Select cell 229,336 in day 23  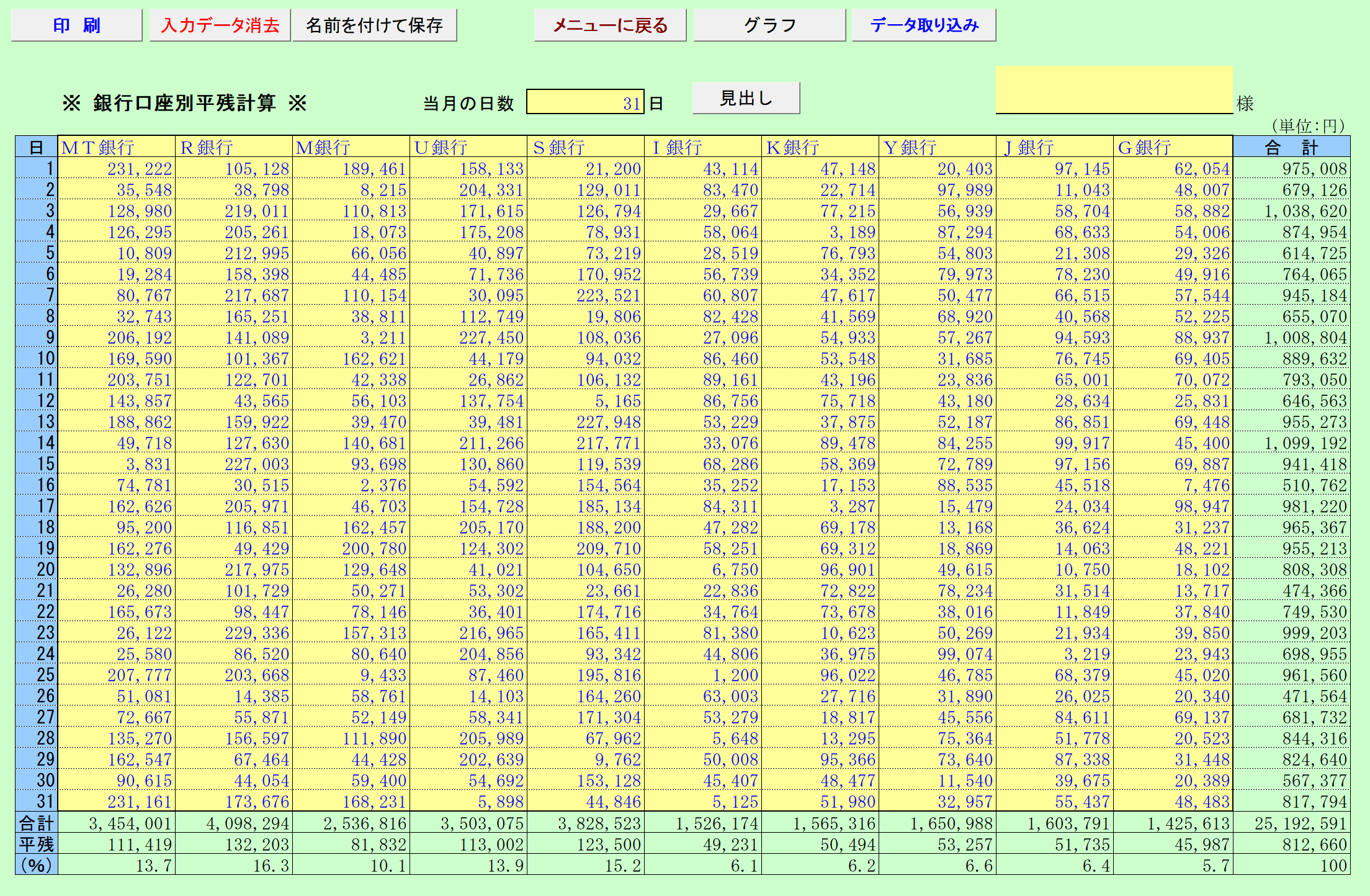234,632
